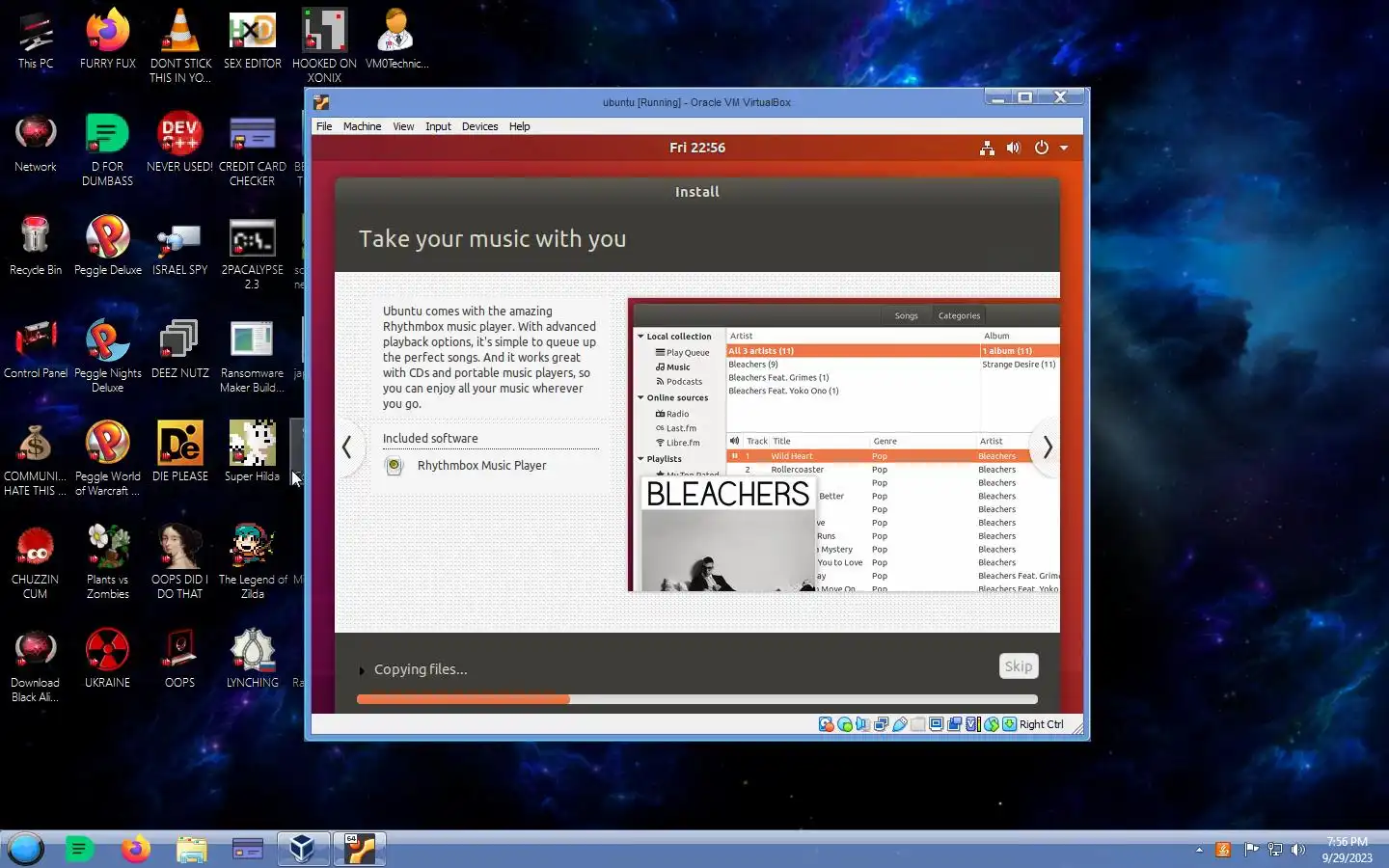Open the Windows Start orb
The image size is (1389, 868).
pos(26,849)
